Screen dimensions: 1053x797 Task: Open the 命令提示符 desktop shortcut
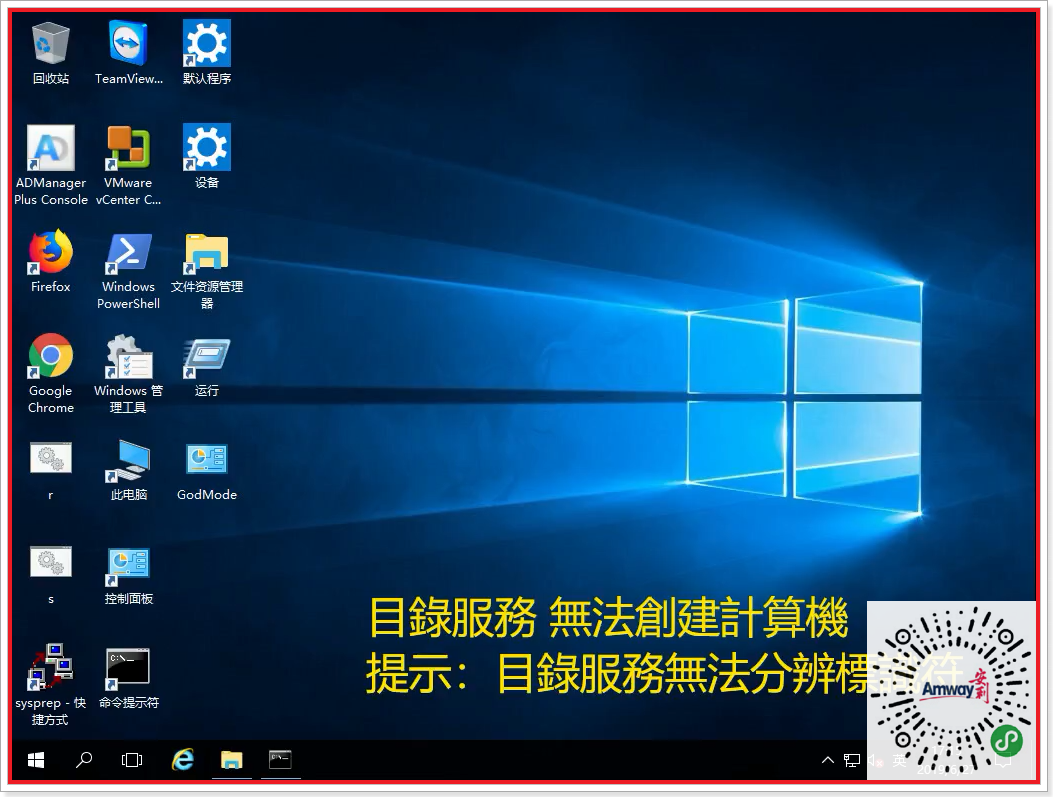[128, 677]
